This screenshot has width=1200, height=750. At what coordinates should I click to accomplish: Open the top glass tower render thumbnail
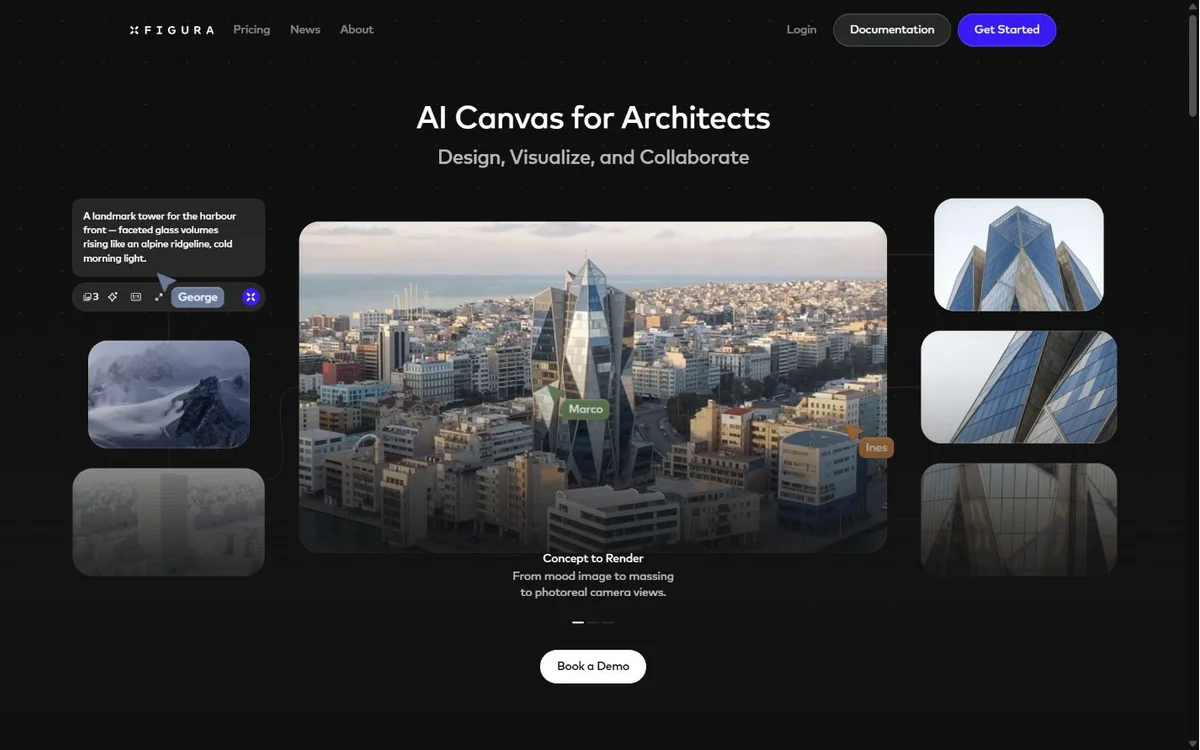point(1019,255)
